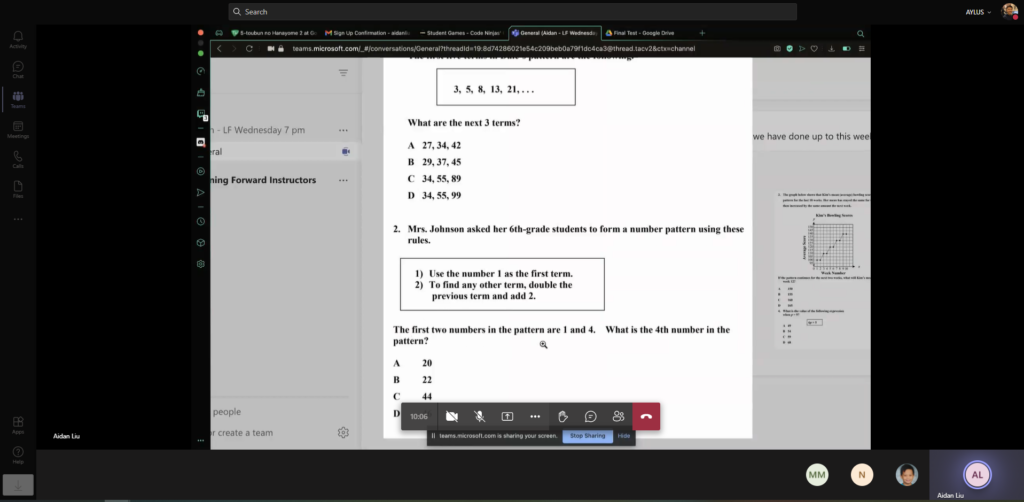This screenshot has height=502, width=1024.
Task: Go forward in the shared browser
Action: pos(234,48)
